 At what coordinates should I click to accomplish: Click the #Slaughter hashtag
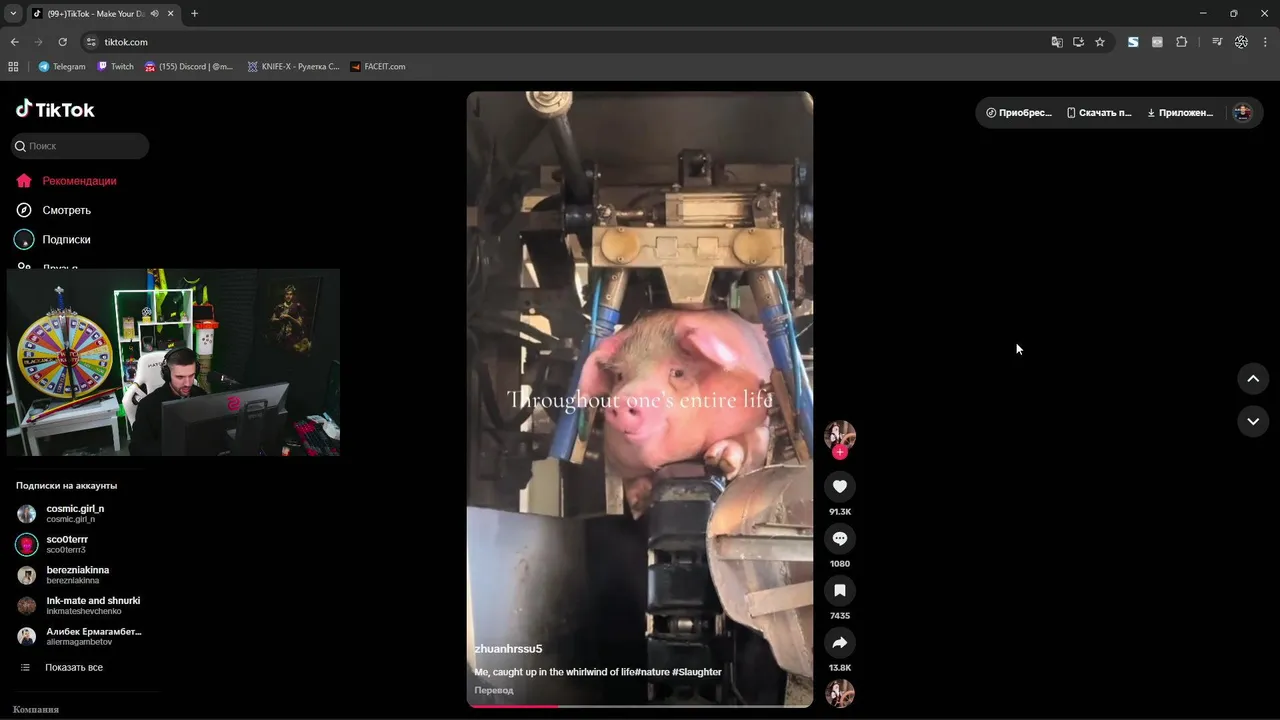click(696, 672)
